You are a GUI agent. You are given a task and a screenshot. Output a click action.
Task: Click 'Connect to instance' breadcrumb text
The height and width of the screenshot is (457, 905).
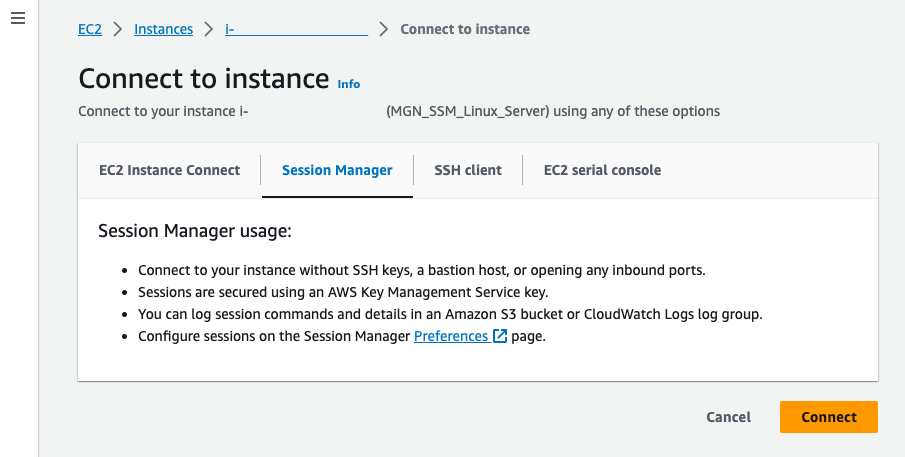(x=465, y=29)
